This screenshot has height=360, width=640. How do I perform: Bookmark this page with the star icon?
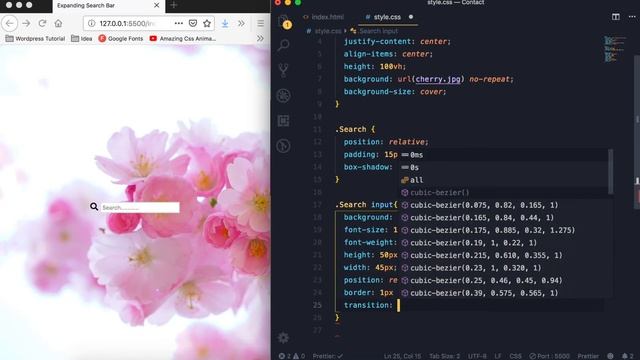point(207,24)
